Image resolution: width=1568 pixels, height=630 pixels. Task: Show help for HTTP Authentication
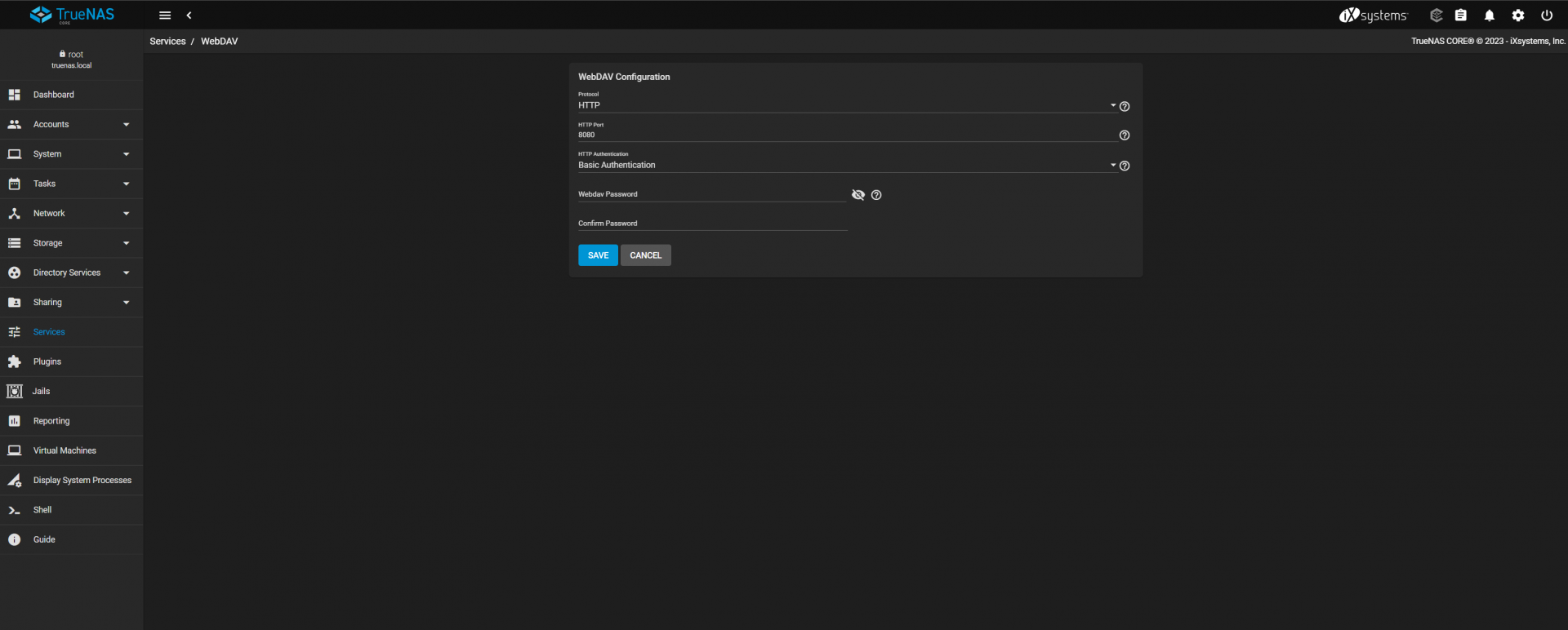1125,166
